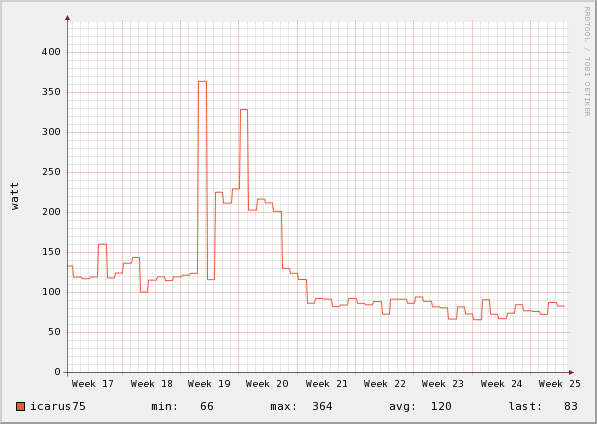
Task: Click the avg value 120
Action: click(441, 406)
